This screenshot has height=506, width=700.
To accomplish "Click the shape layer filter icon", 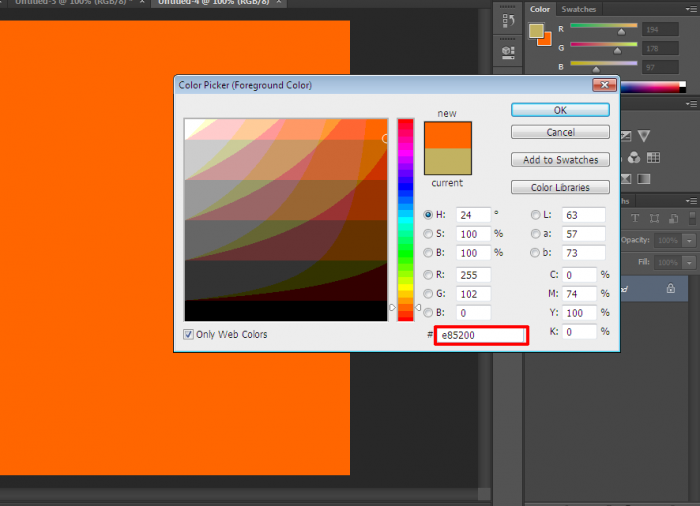I will (x=654, y=218).
